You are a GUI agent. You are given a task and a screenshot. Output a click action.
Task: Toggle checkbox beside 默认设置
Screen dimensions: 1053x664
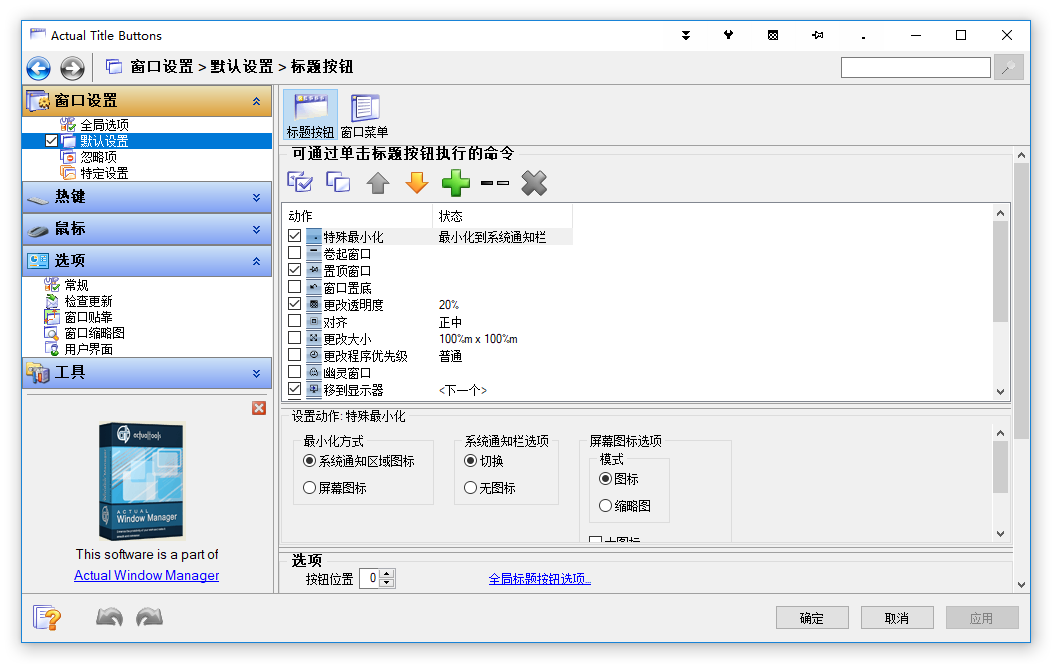coord(51,141)
